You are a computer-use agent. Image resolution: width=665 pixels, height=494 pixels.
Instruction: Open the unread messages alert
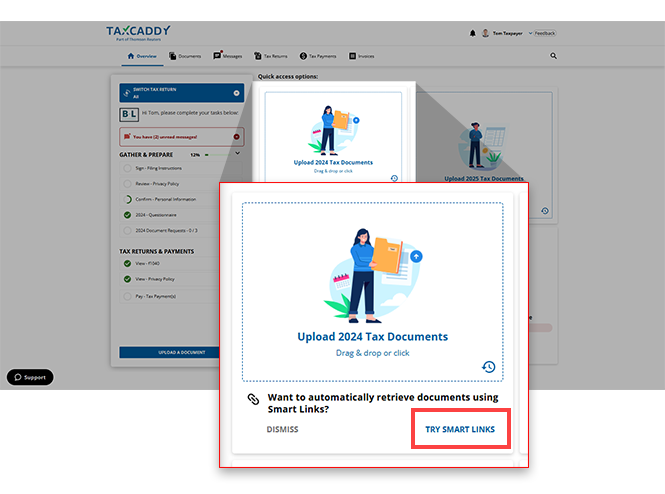click(x=182, y=137)
